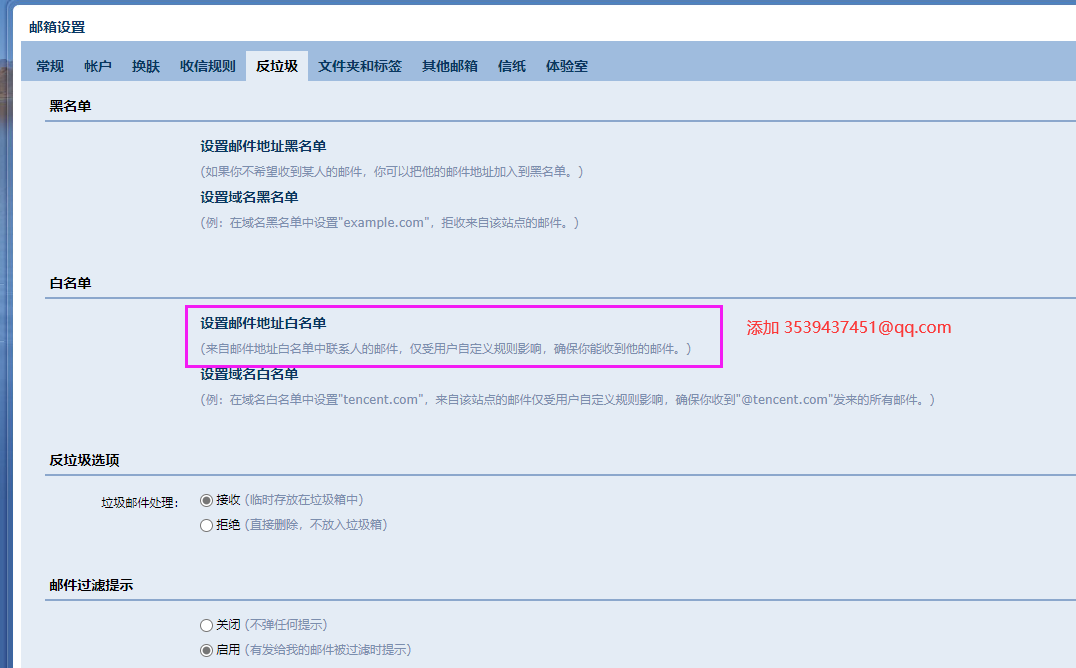The image size is (1076, 668).
Task: Go to the 信纸 tab
Action: coord(512,66)
